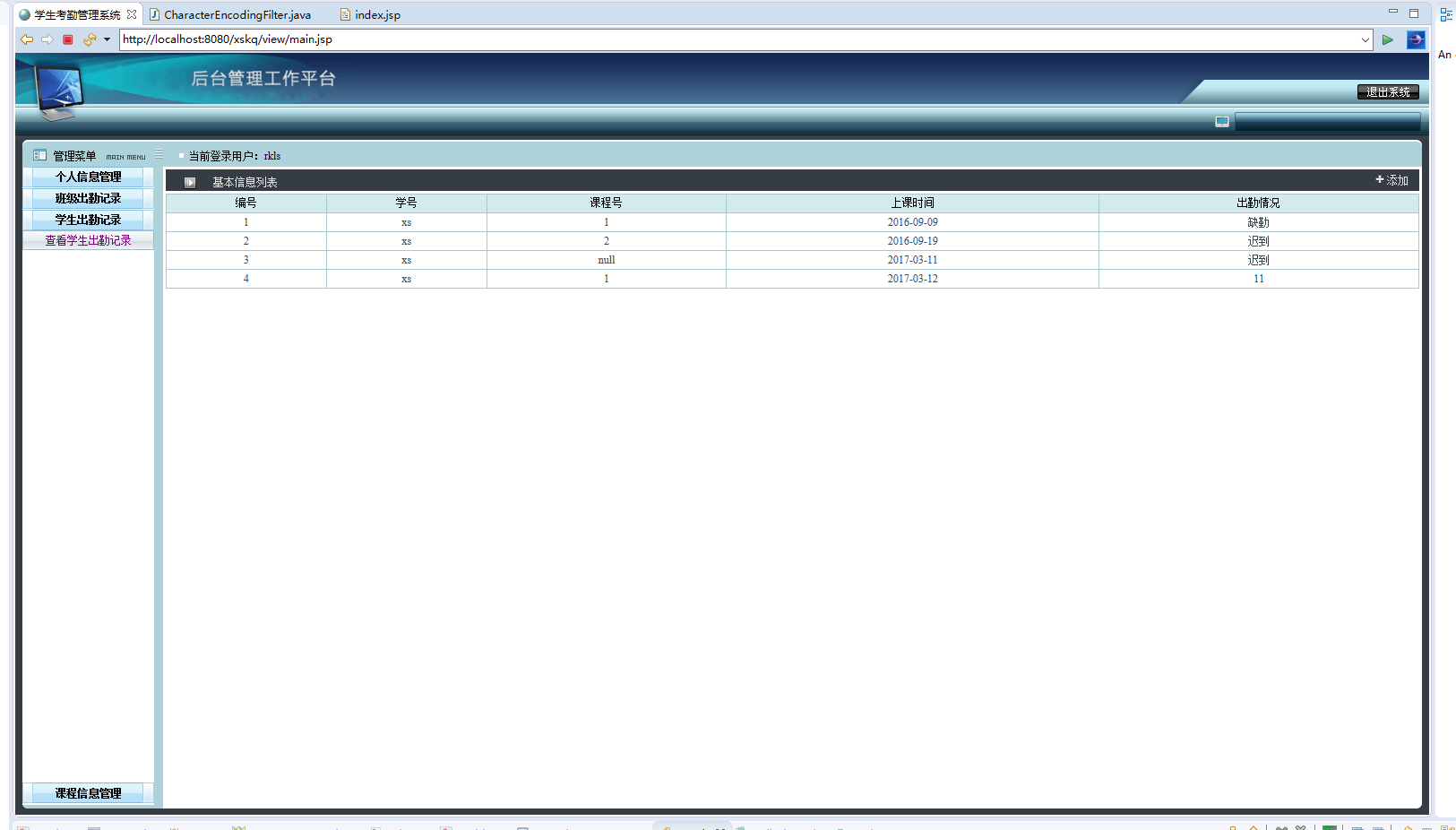Image resolution: width=1456 pixels, height=830 pixels.
Task: Click the arrow icon beside 基本信息列表
Action: pyautogui.click(x=190, y=182)
